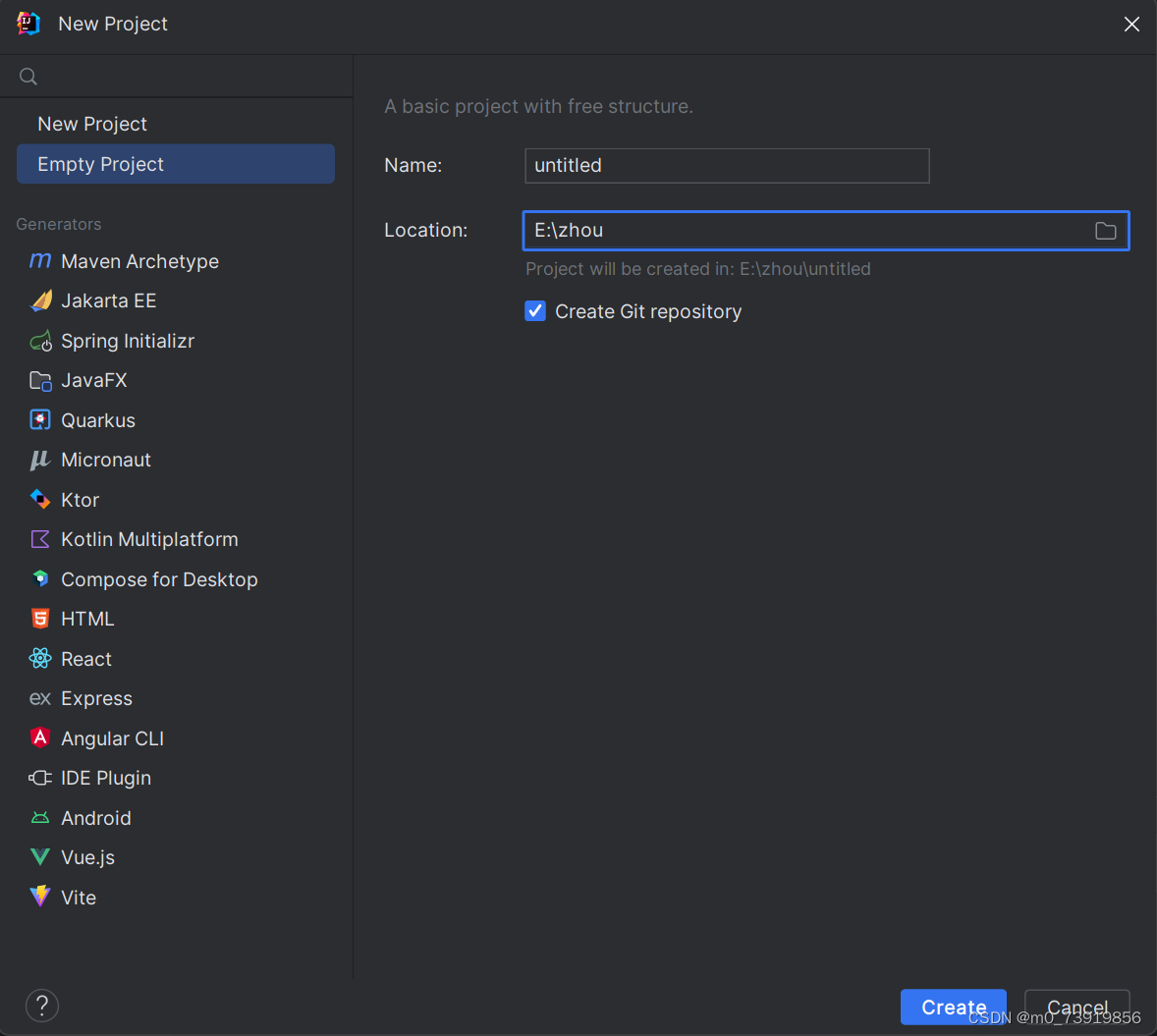
Task: Select the React label
Action: 86,659
